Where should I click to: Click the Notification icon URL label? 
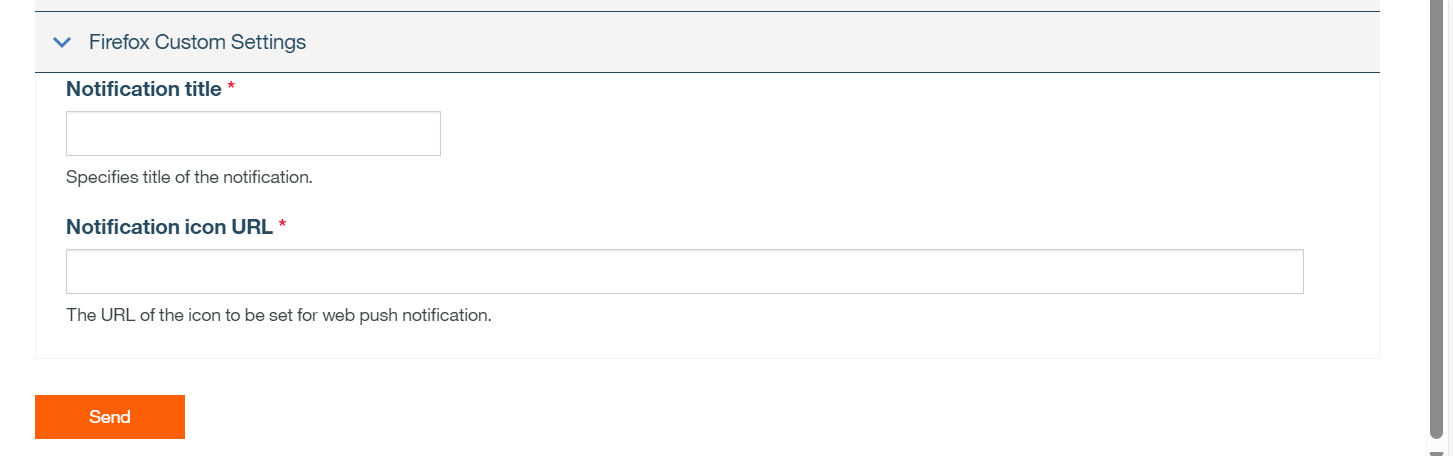coord(169,227)
